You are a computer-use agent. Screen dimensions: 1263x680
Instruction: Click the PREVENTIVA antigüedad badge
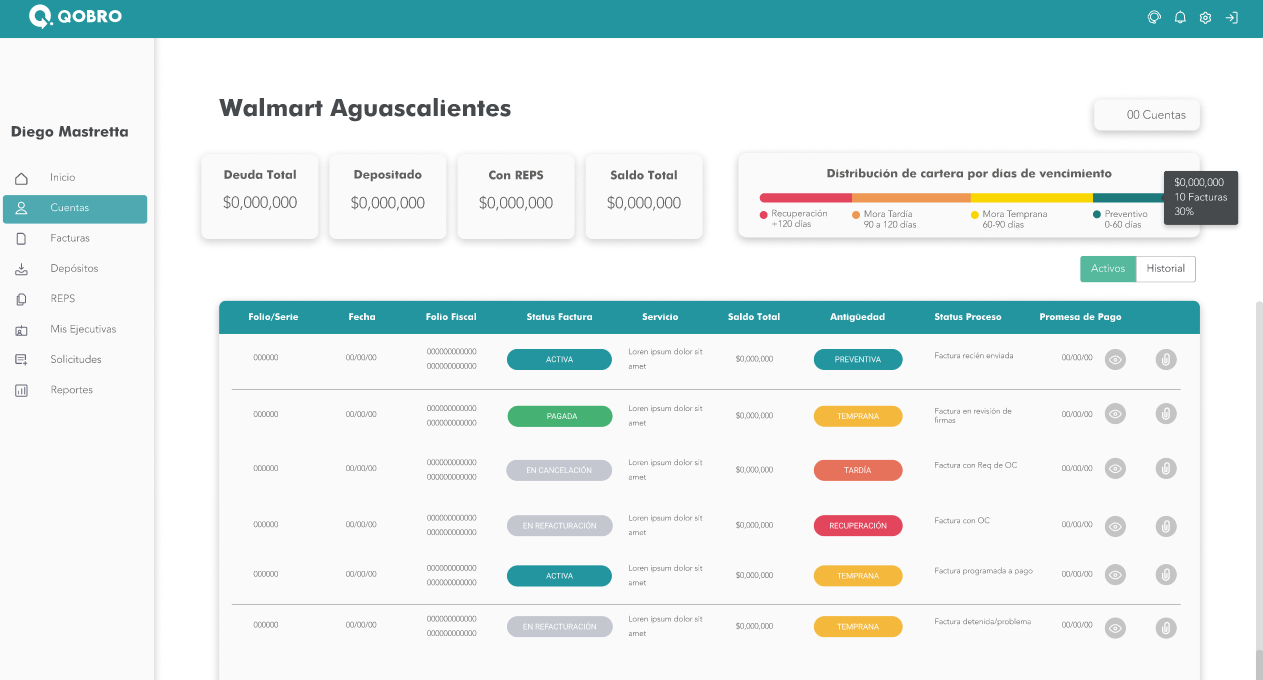coord(858,359)
